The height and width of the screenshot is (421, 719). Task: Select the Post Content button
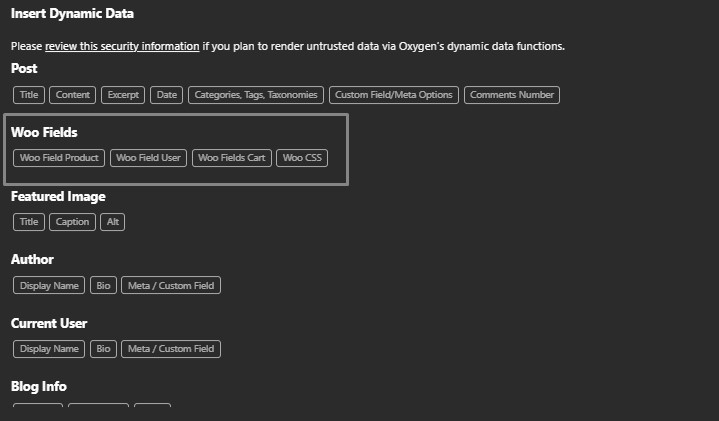click(73, 95)
